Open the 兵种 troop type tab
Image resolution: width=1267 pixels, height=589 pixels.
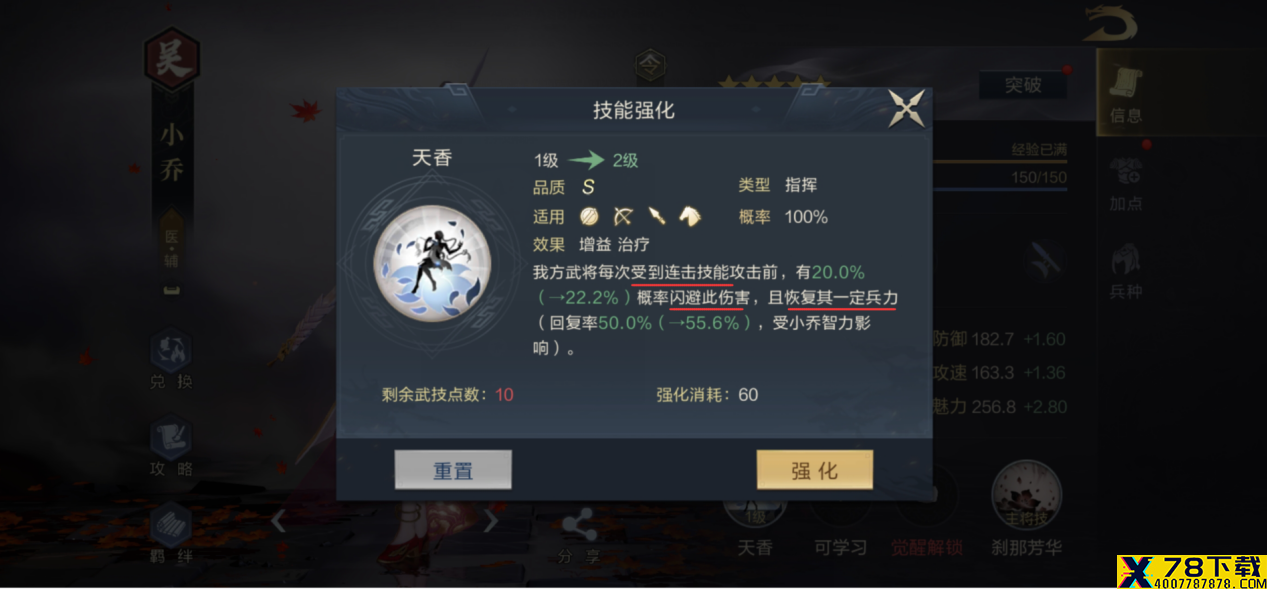[x=1126, y=271]
